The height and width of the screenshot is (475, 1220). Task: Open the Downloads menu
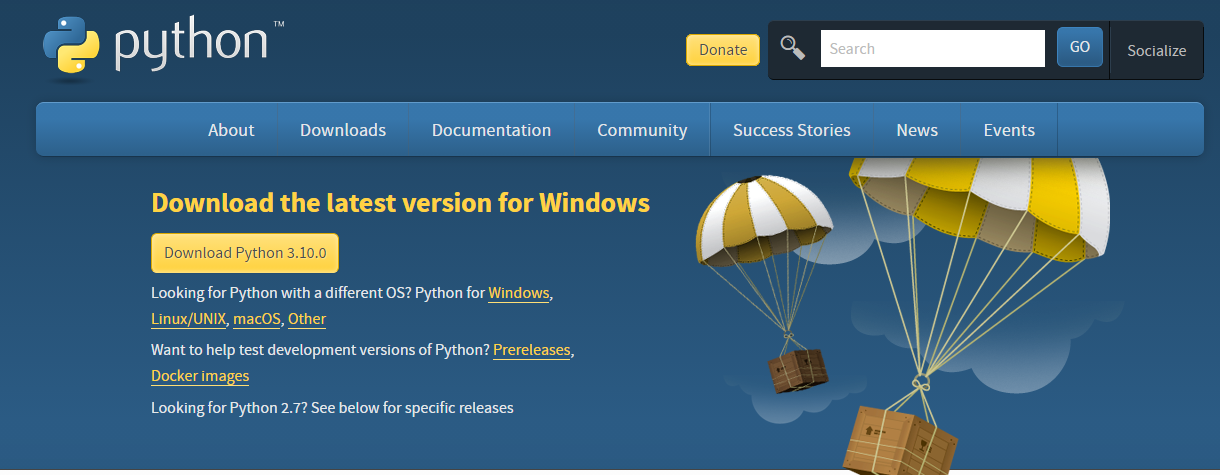tap(343, 130)
